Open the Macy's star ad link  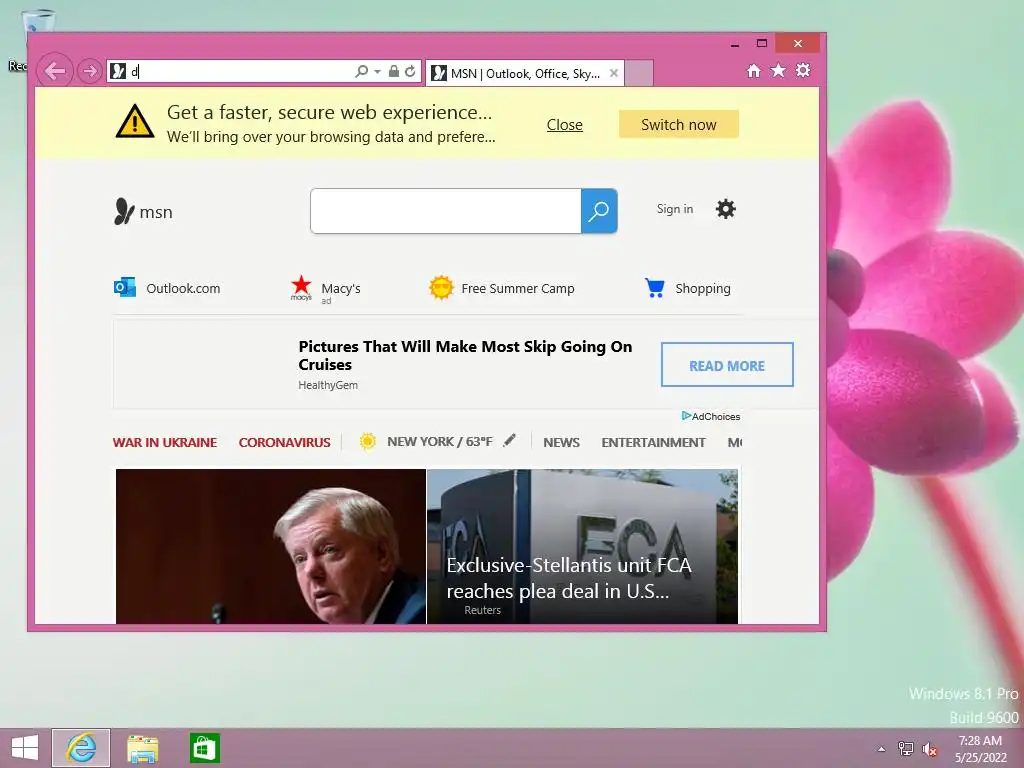tap(326, 289)
